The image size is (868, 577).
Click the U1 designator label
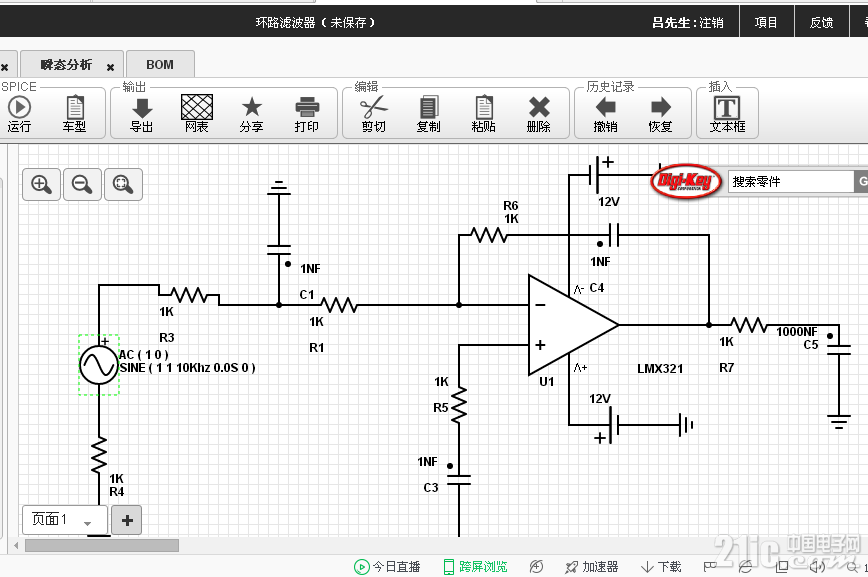[546, 382]
